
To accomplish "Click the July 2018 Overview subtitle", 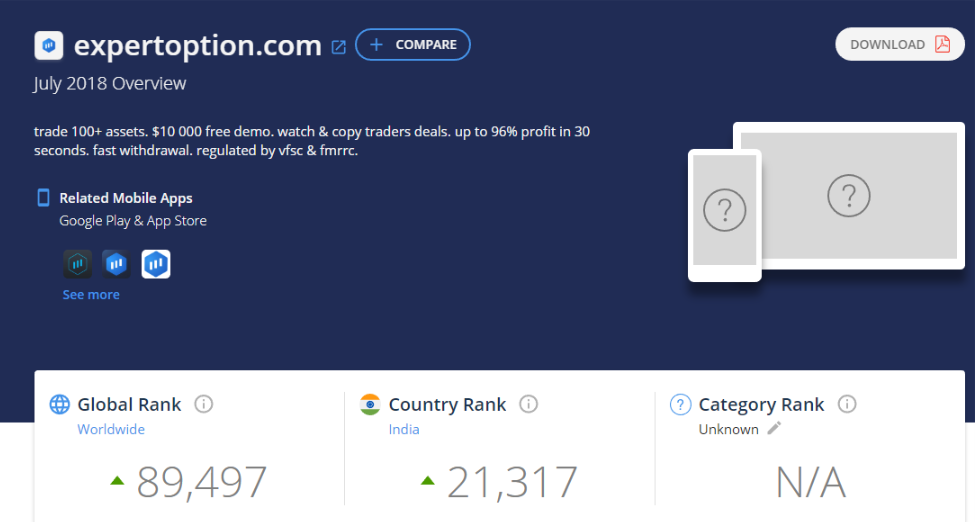I will [109, 83].
